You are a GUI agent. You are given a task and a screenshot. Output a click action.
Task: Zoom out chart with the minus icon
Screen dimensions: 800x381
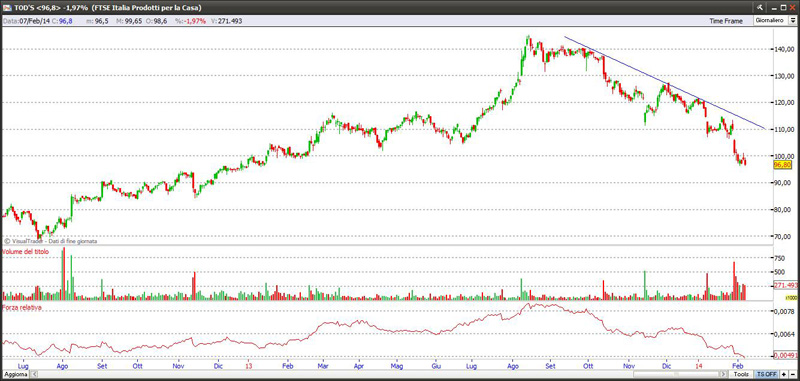coord(793,374)
